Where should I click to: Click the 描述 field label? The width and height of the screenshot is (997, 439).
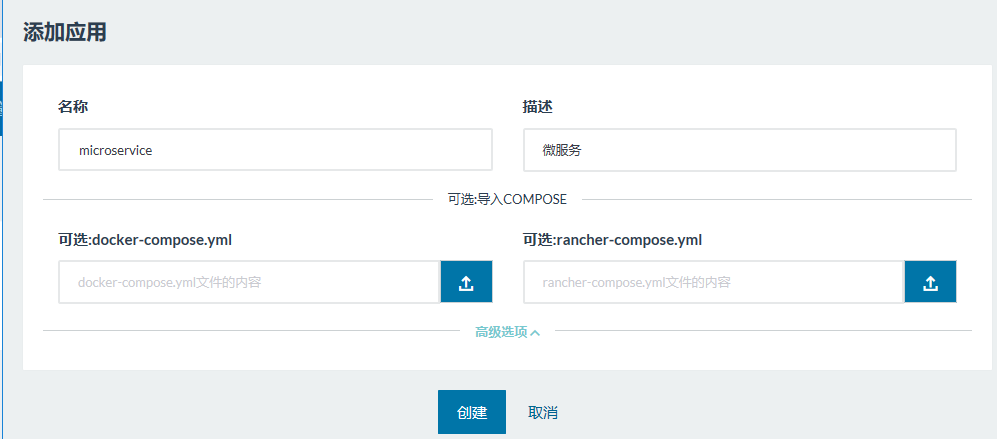tap(537, 107)
